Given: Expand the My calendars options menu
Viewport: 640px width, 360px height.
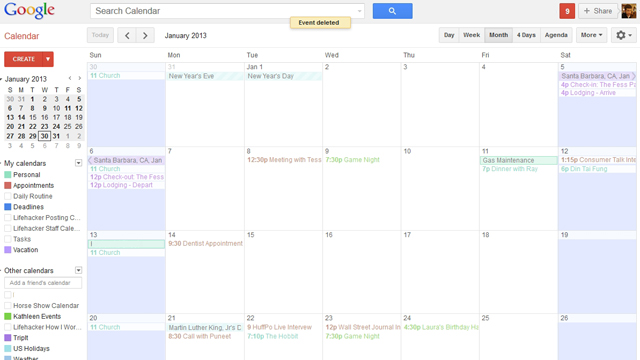Looking at the screenshot, I should coord(78,163).
